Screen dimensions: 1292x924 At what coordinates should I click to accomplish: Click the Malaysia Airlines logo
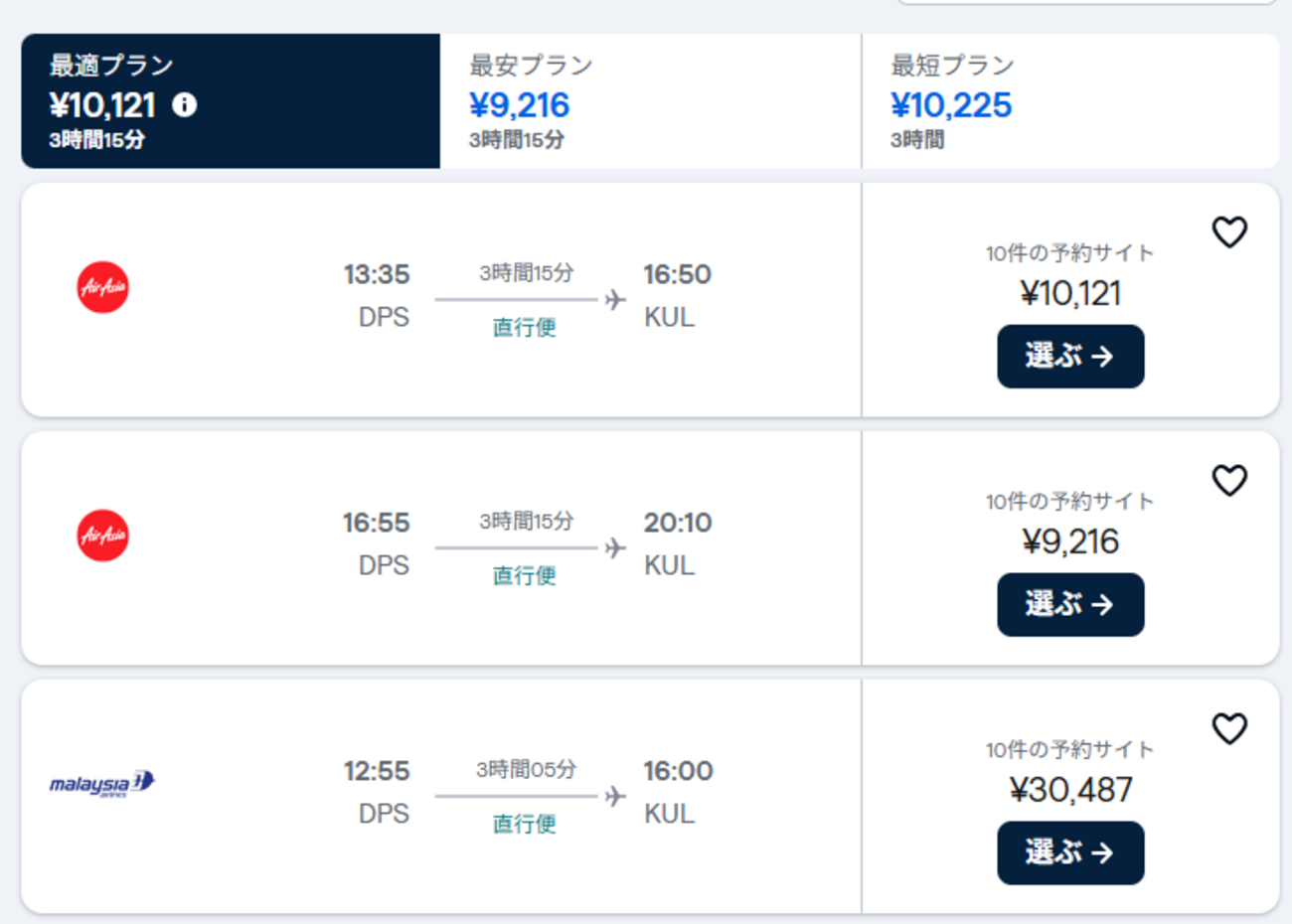tap(102, 784)
